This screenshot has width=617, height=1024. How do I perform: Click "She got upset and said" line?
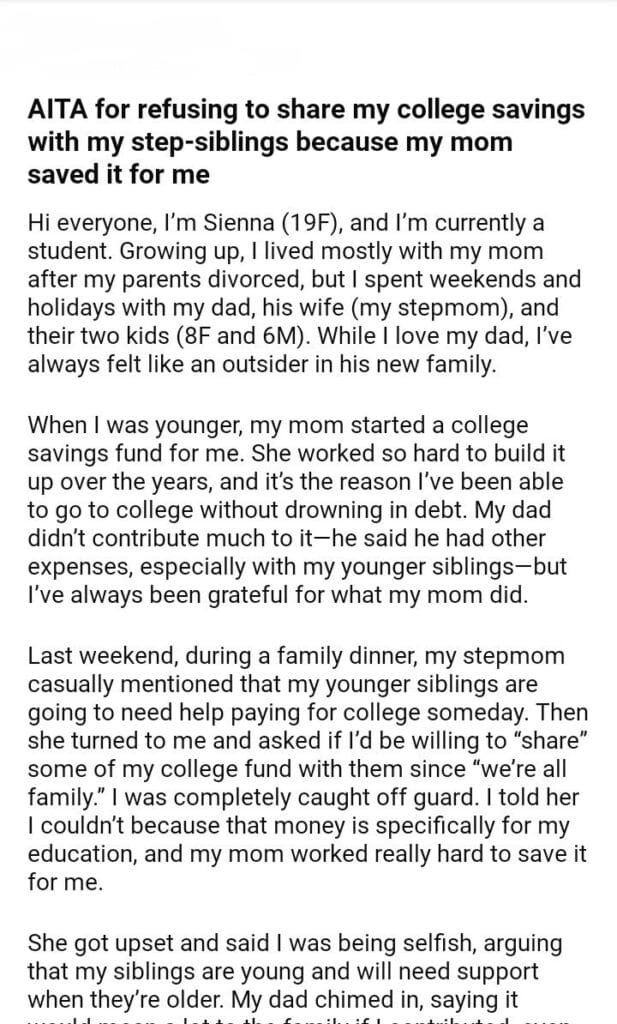click(x=140, y=944)
